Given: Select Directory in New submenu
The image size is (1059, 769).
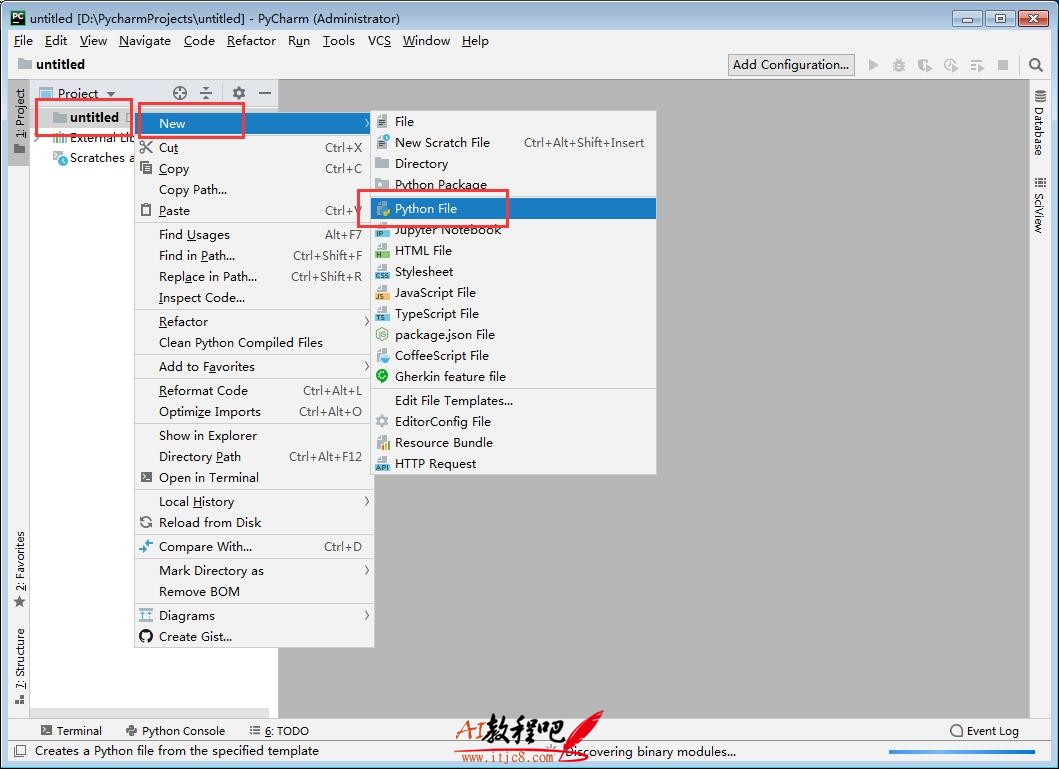Looking at the screenshot, I should click(514, 163).
